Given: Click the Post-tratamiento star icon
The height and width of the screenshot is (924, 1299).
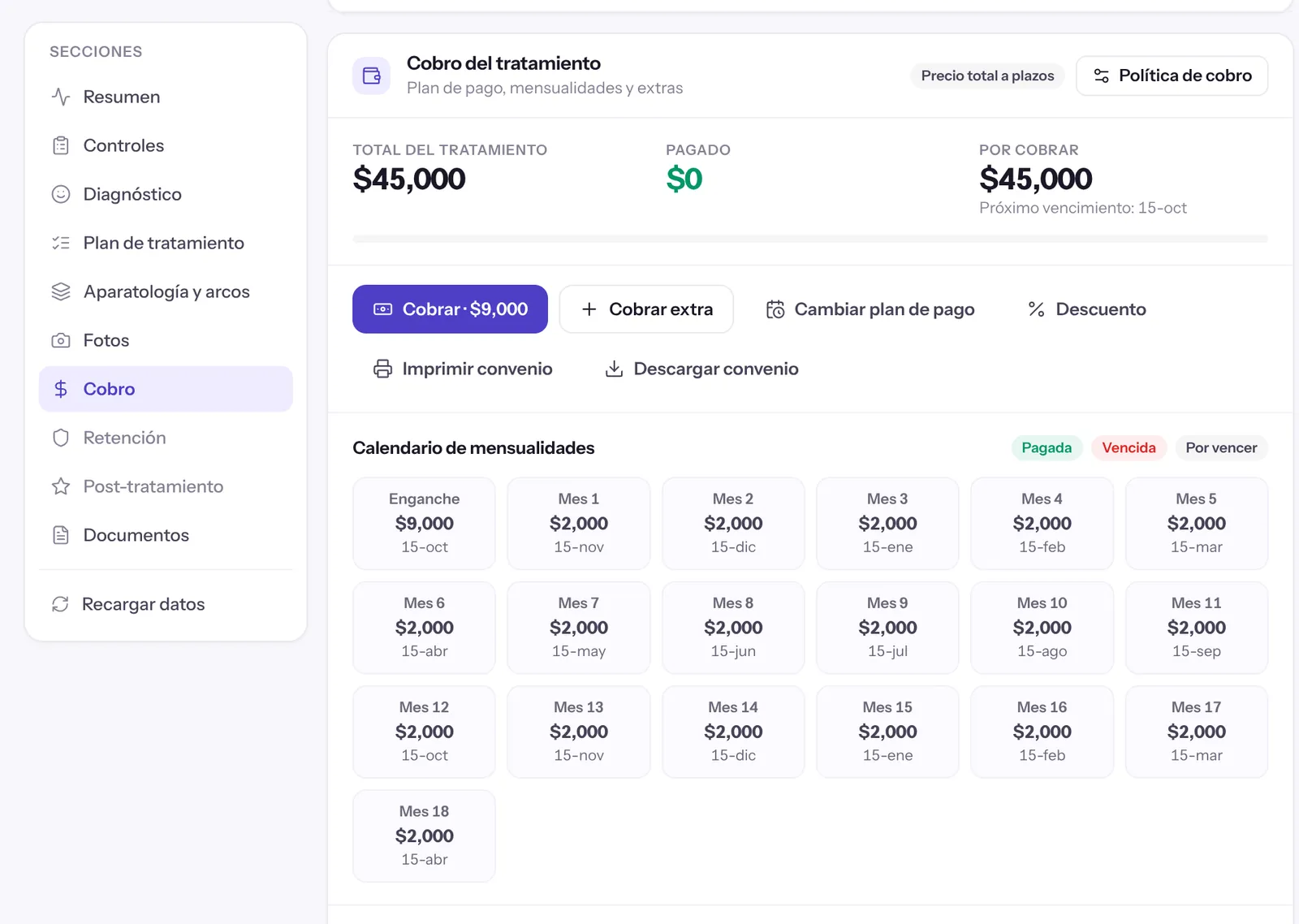Looking at the screenshot, I should click(x=61, y=486).
